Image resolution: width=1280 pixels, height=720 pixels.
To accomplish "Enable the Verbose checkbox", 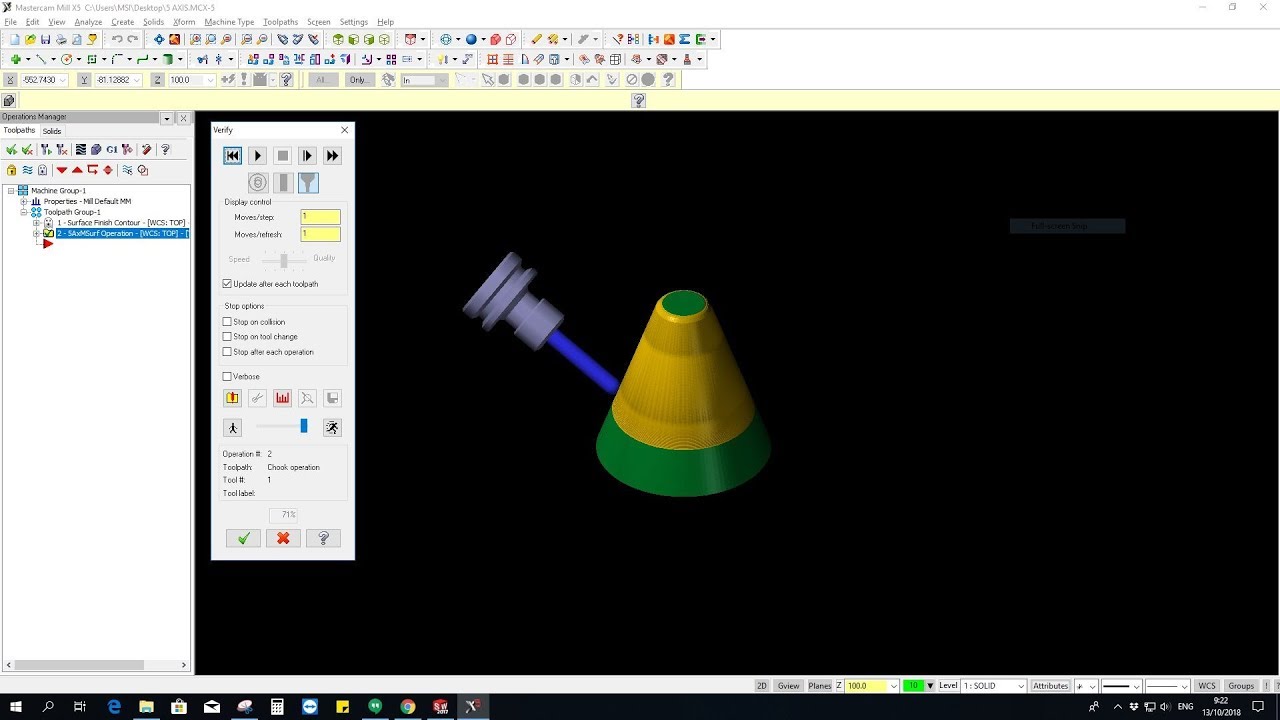I will click(227, 377).
